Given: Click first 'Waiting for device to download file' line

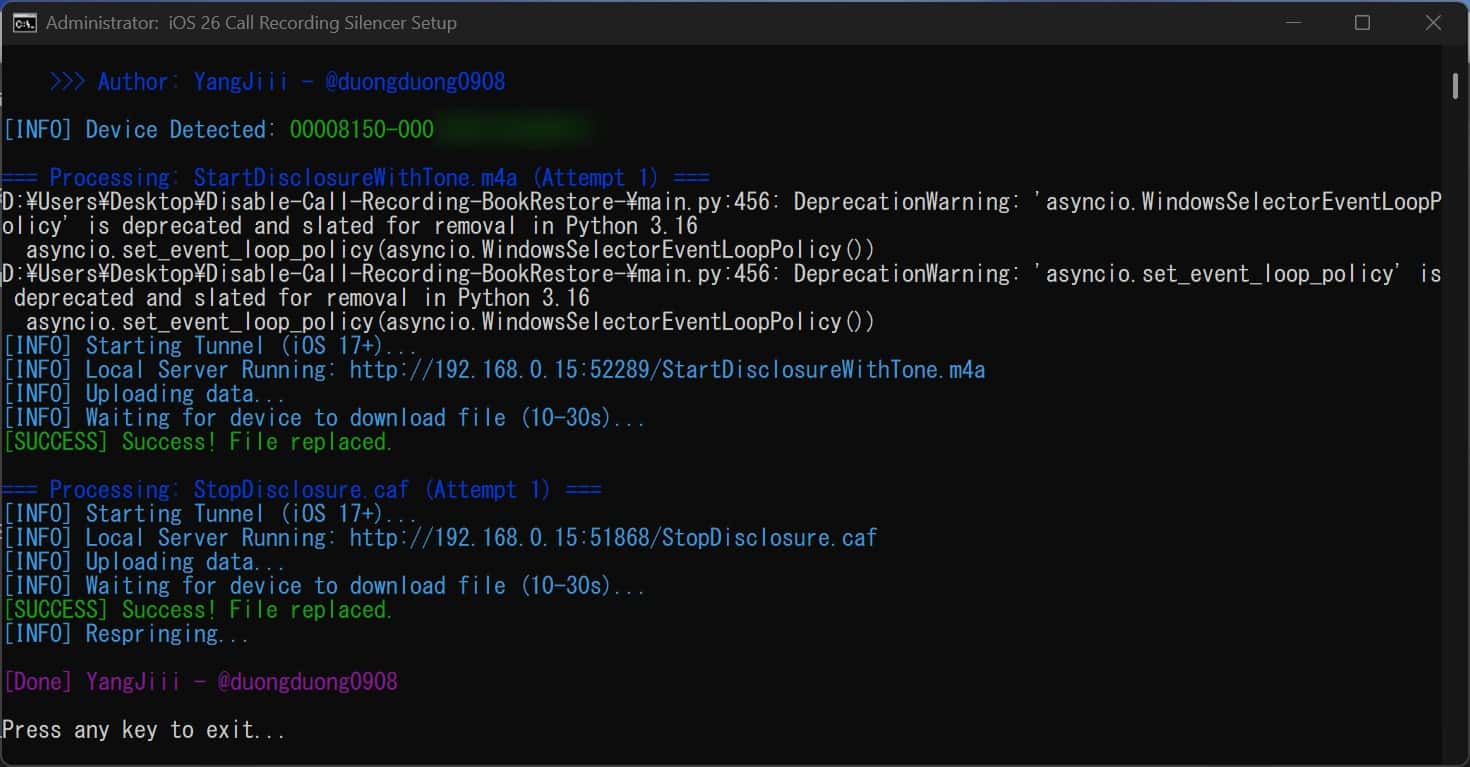Looking at the screenshot, I should (324, 418).
